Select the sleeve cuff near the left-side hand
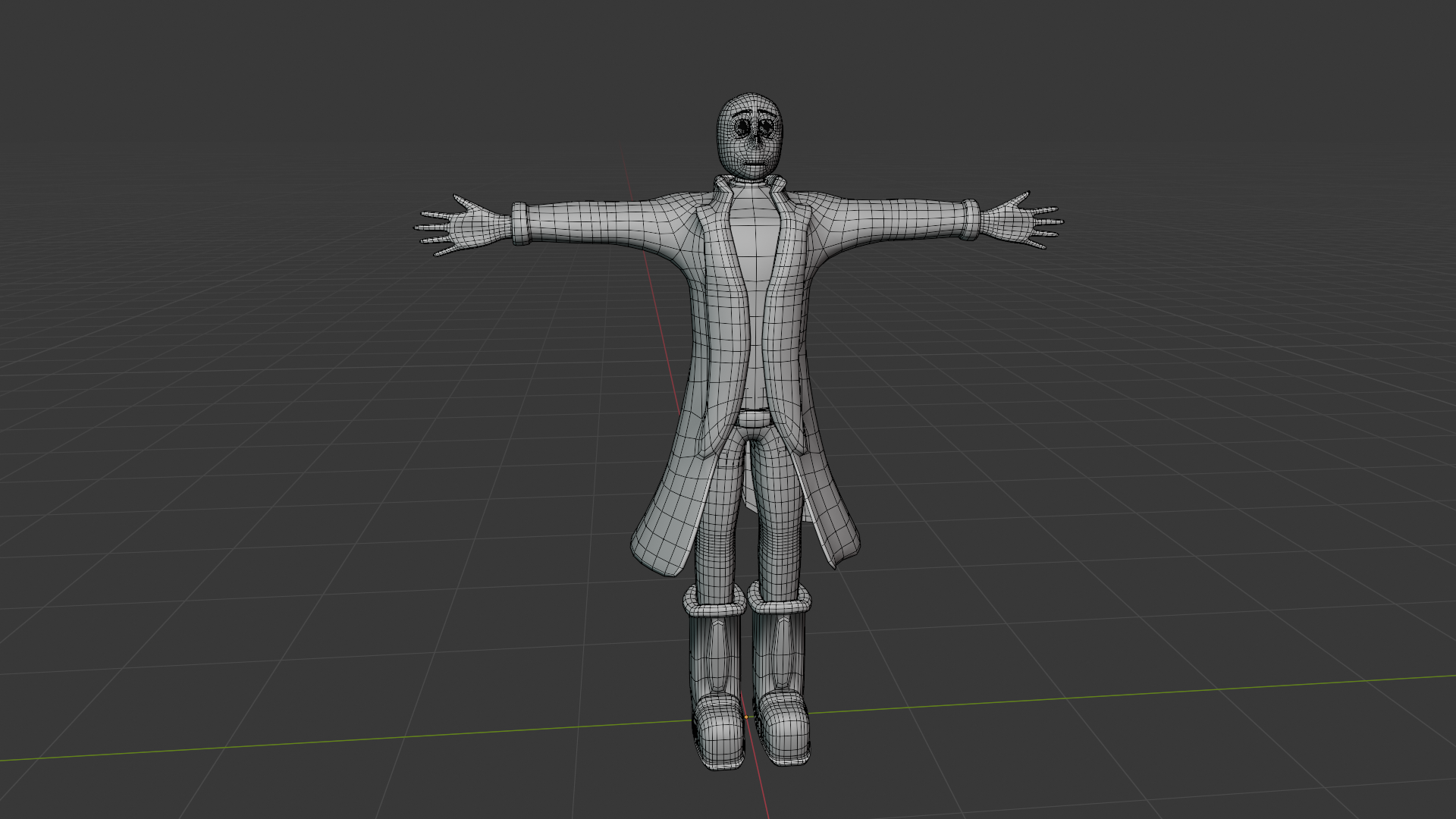 pos(520,224)
